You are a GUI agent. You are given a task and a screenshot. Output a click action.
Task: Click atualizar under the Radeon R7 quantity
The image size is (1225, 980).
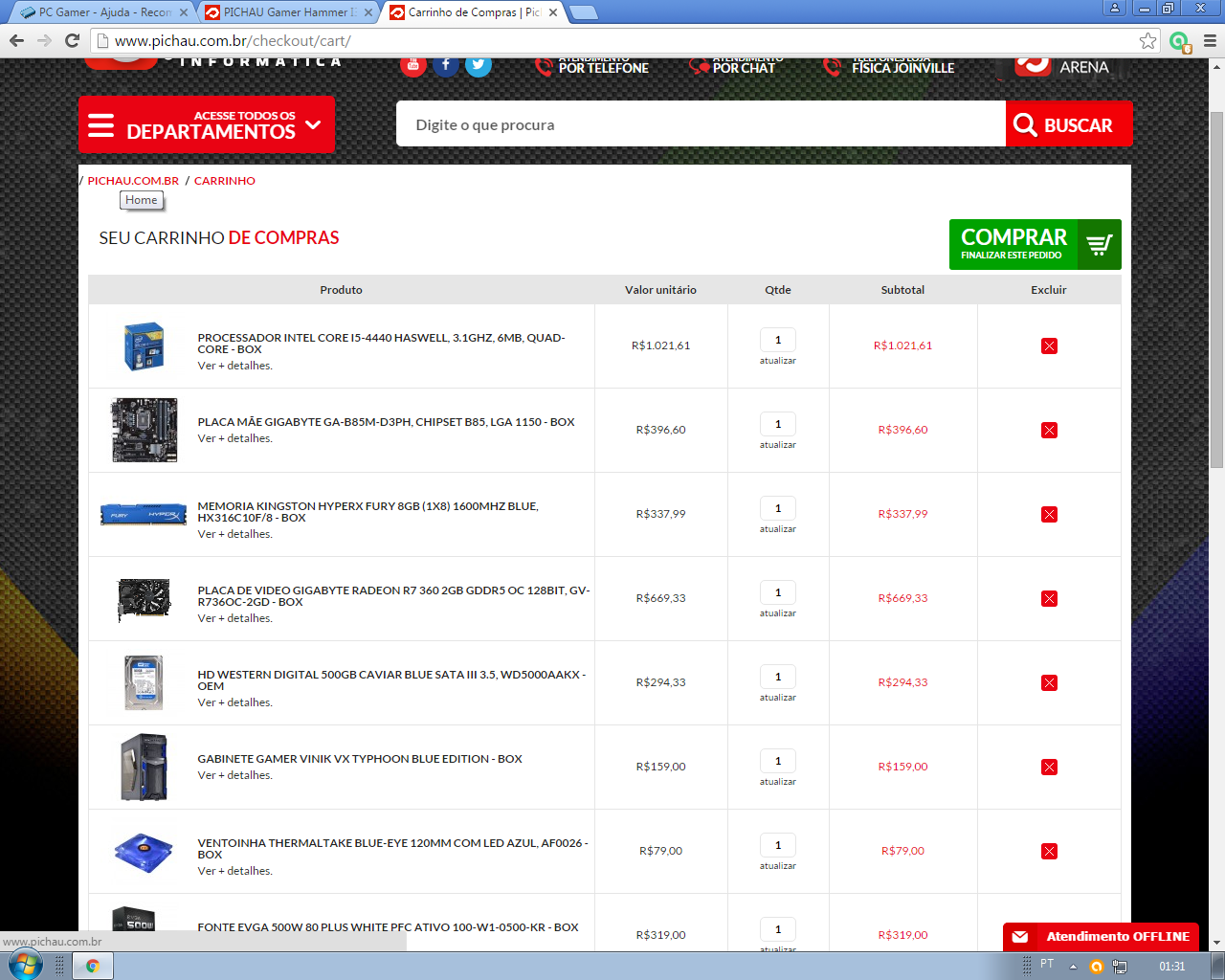point(778,613)
